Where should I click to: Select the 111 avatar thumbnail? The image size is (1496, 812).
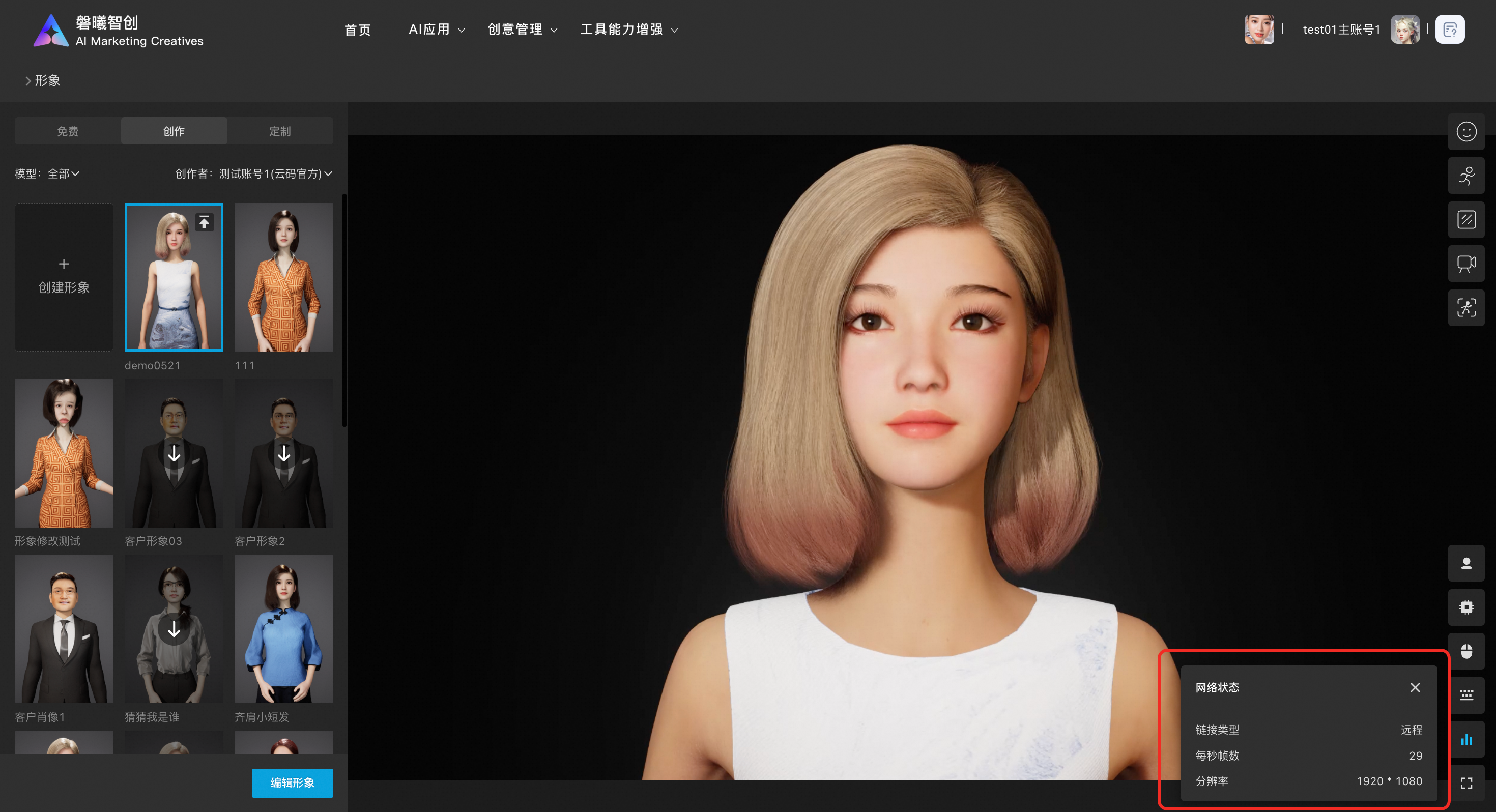pos(283,277)
